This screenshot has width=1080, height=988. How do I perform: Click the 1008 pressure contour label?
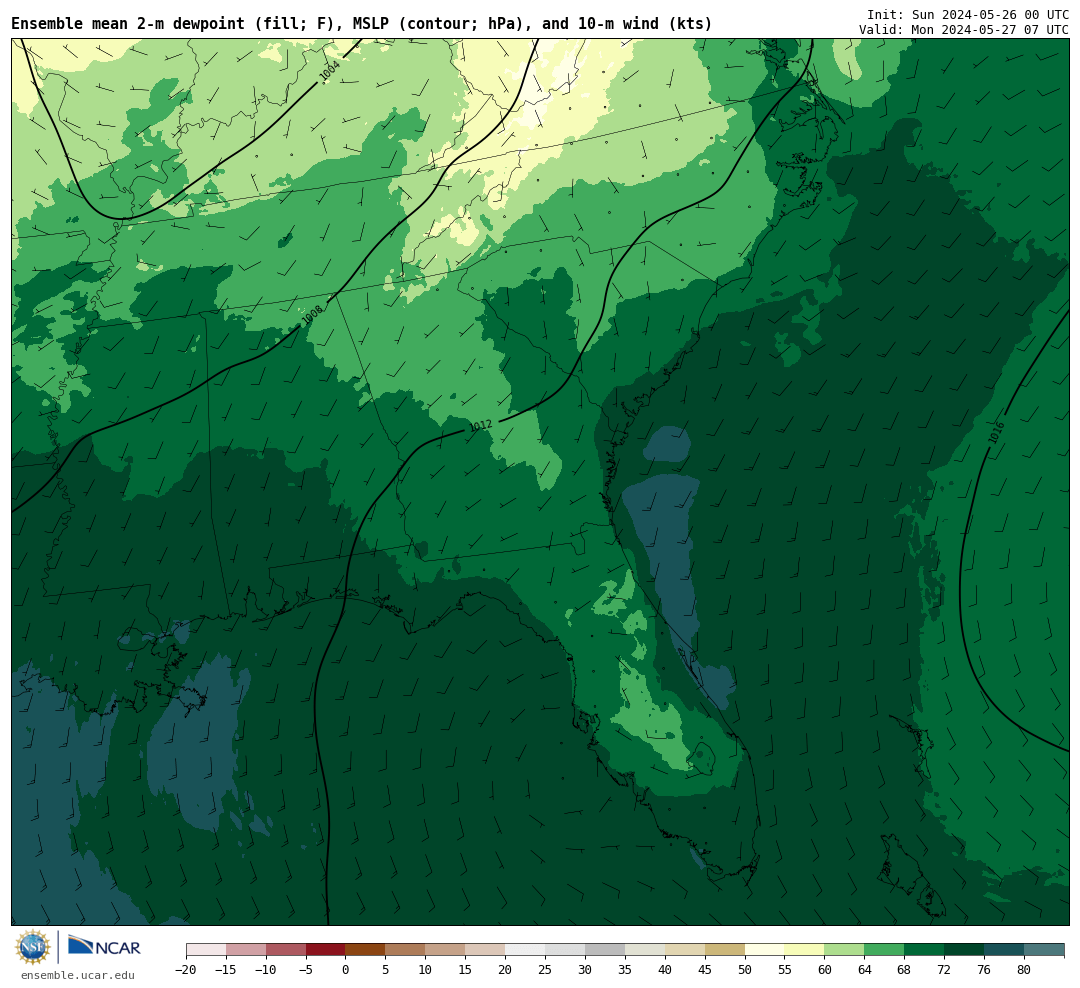pyautogui.click(x=312, y=316)
